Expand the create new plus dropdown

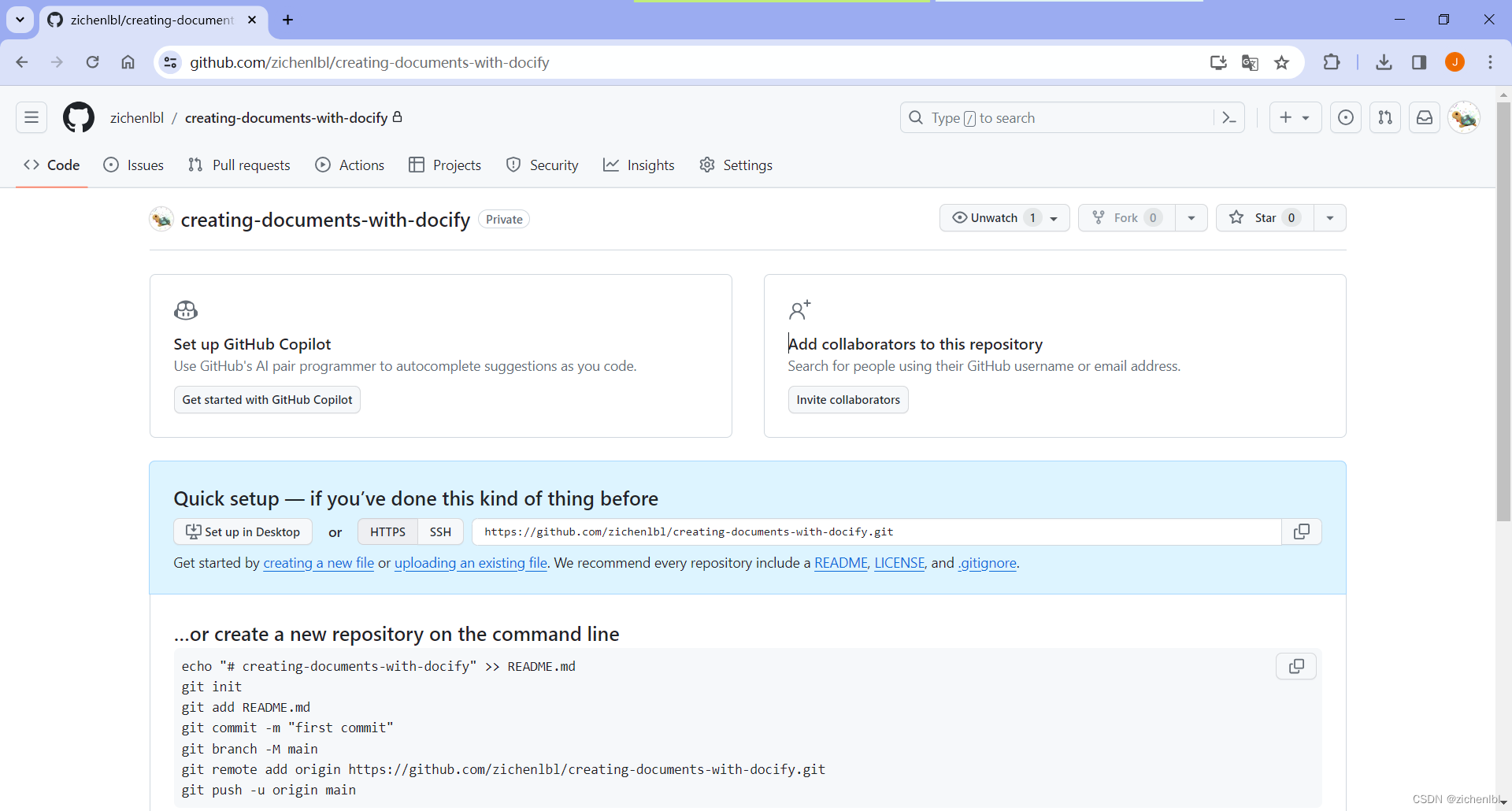click(x=1295, y=118)
